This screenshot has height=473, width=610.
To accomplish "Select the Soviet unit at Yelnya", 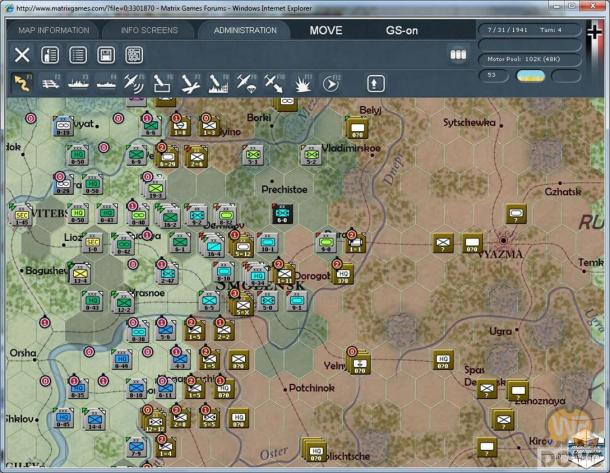I will point(359,363).
